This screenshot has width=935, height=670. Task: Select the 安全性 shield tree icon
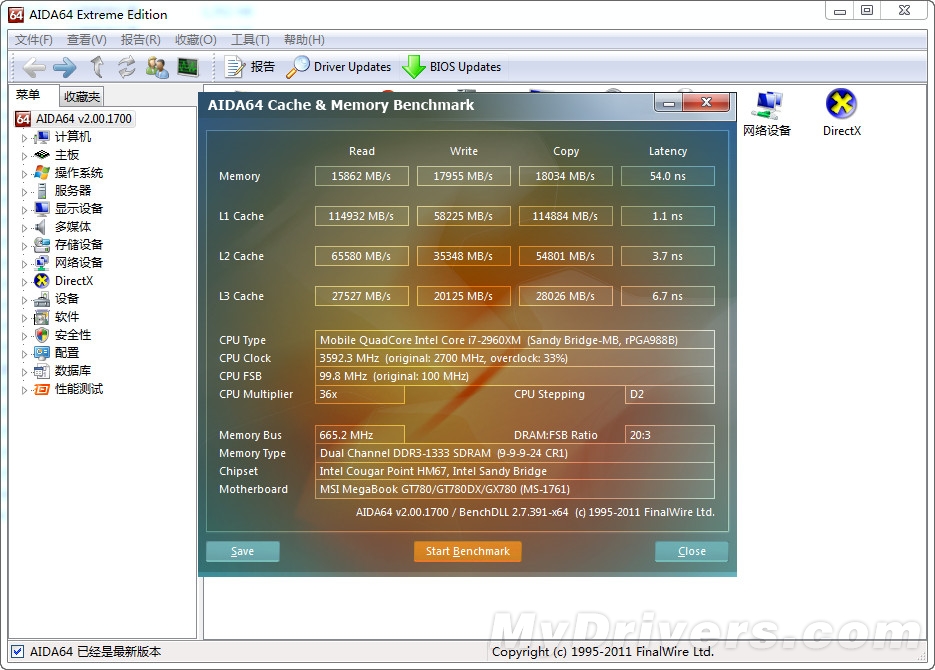click(42, 335)
